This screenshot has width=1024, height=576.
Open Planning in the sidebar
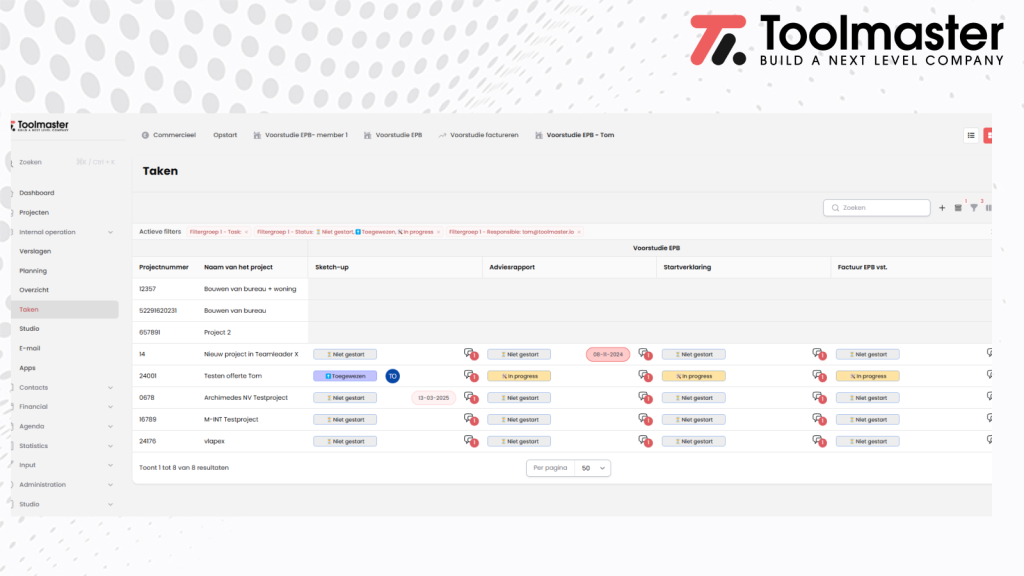click(33, 270)
